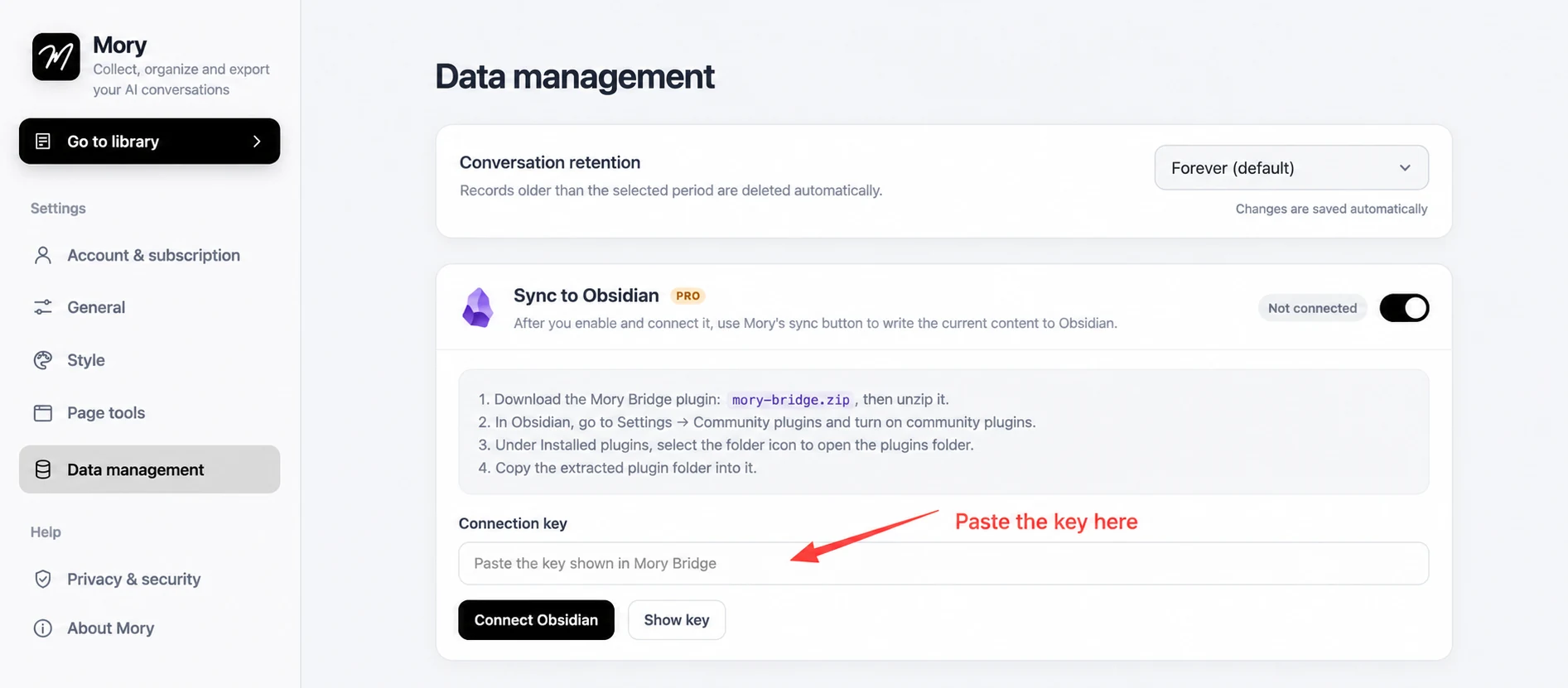Click the Mory logo icon
The height and width of the screenshot is (688, 1568).
56,56
